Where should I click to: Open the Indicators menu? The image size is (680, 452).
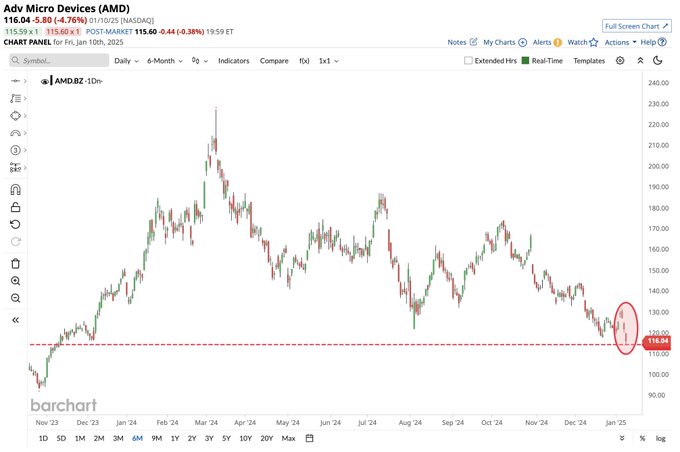click(233, 61)
